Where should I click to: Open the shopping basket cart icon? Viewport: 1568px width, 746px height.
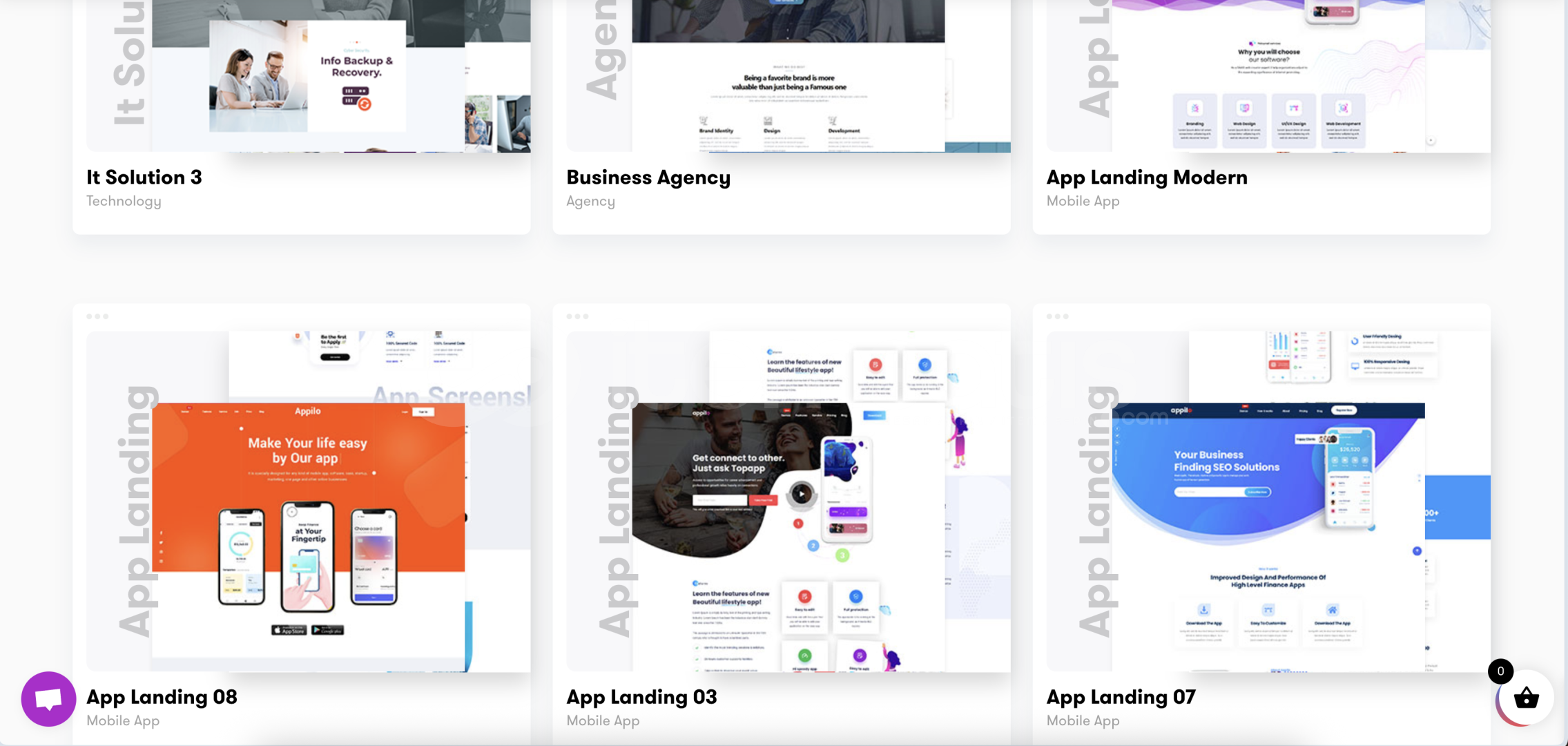pos(1526,698)
